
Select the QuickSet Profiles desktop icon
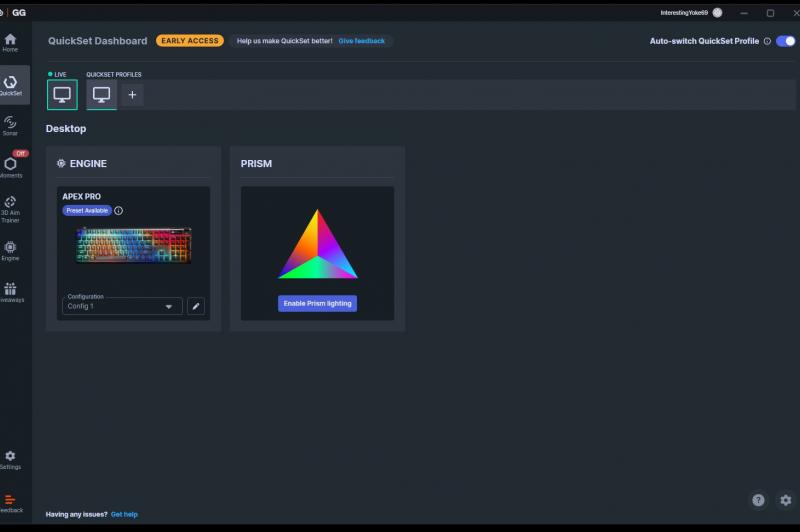(x=102, y=95)
